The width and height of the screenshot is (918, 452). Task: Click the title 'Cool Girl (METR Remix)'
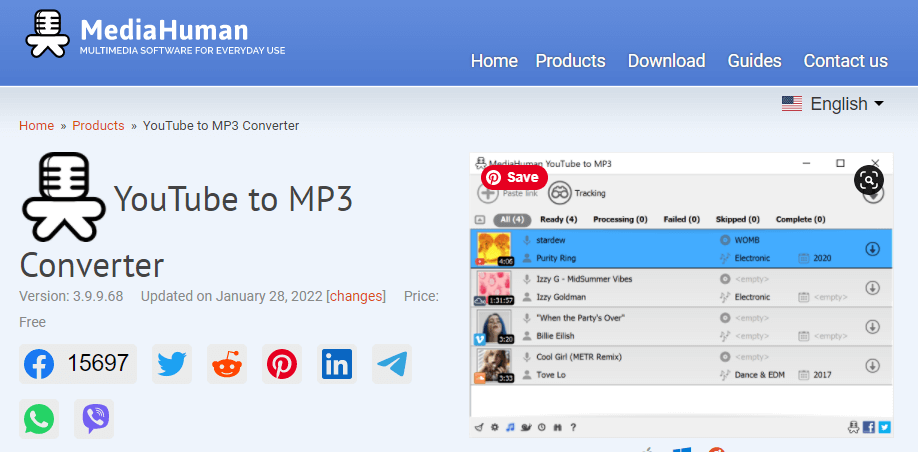[579, 357]
